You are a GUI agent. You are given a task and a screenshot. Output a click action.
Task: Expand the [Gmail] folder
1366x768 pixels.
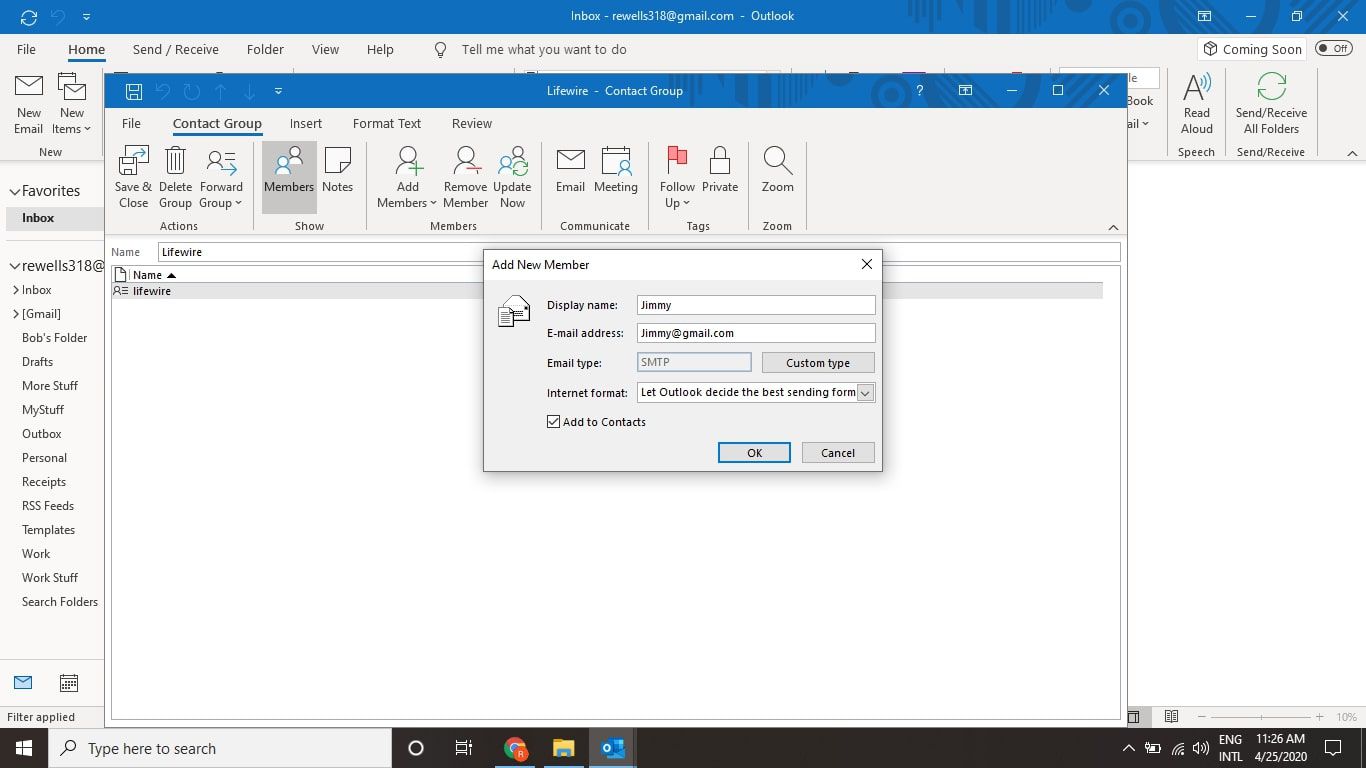(x=16, y=314)
